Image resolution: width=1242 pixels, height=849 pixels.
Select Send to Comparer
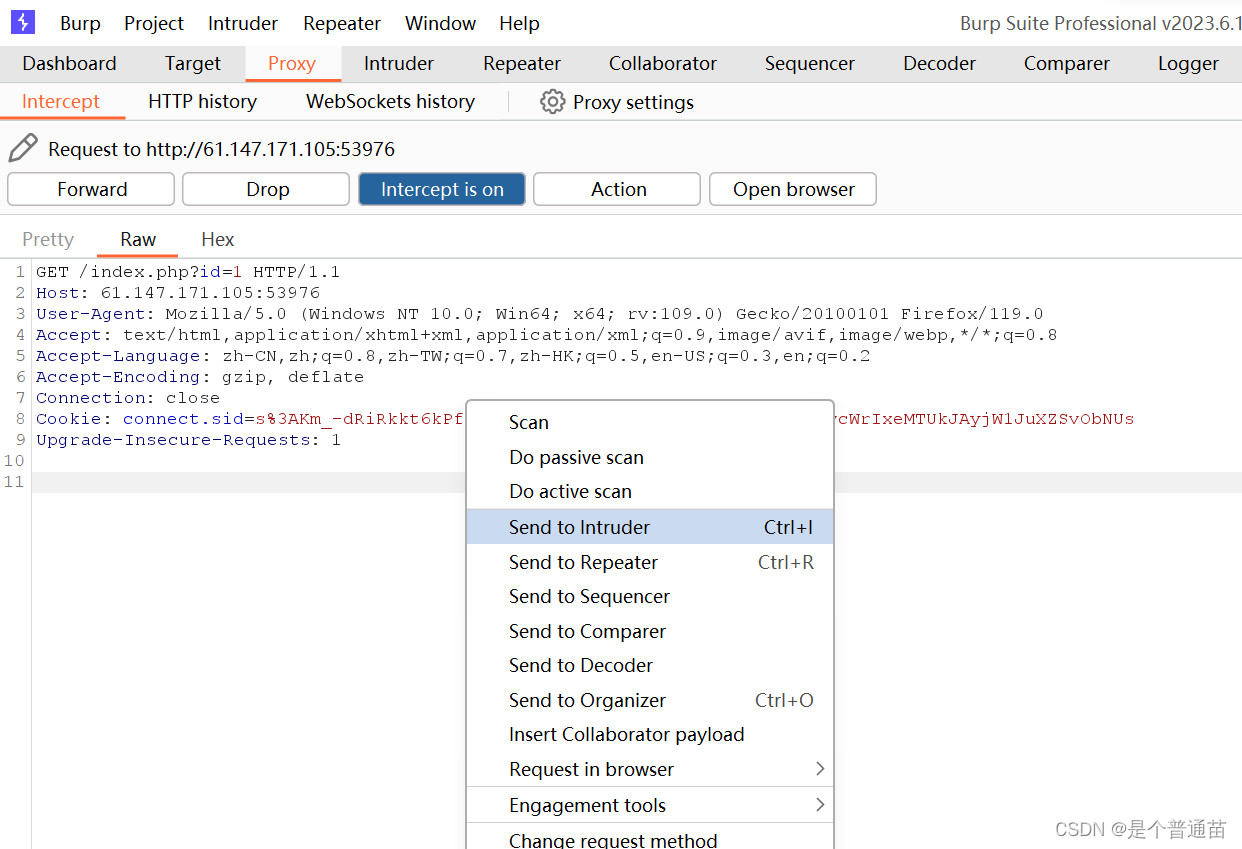[x=650, y=631]
